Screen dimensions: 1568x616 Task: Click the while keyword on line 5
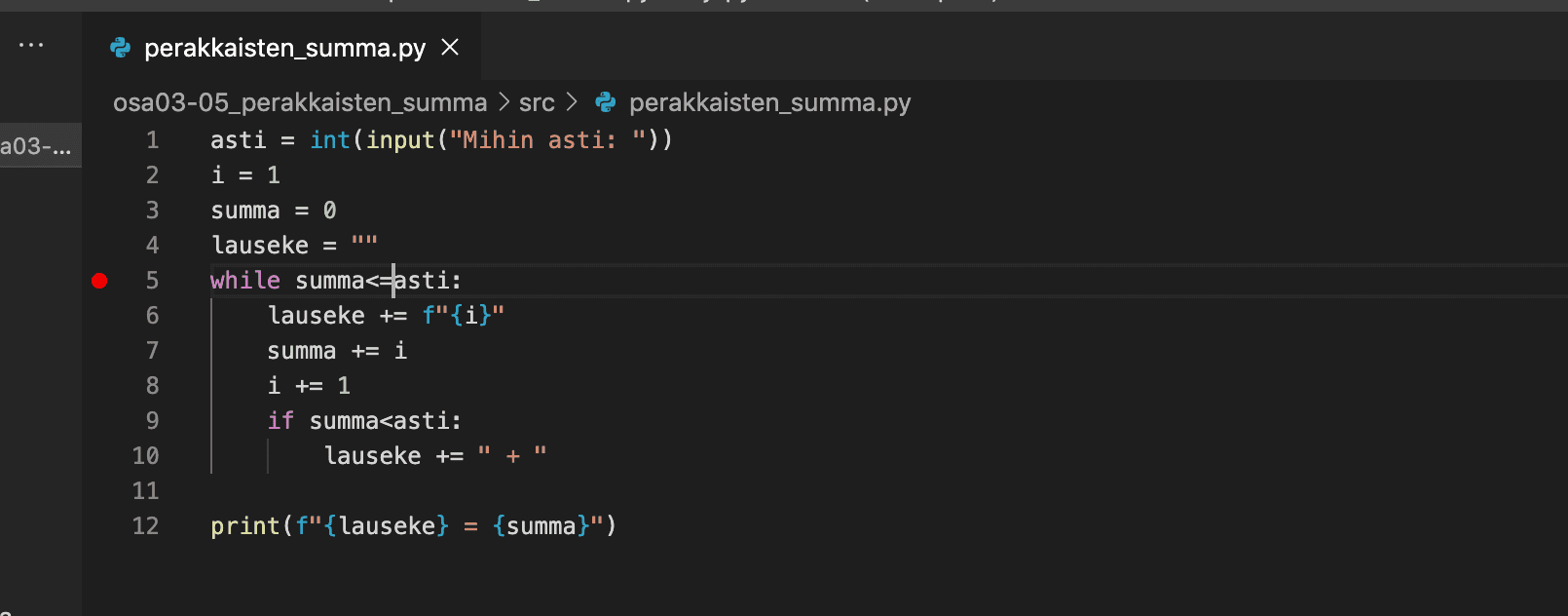pyautogui.click(x=244, y=281)
